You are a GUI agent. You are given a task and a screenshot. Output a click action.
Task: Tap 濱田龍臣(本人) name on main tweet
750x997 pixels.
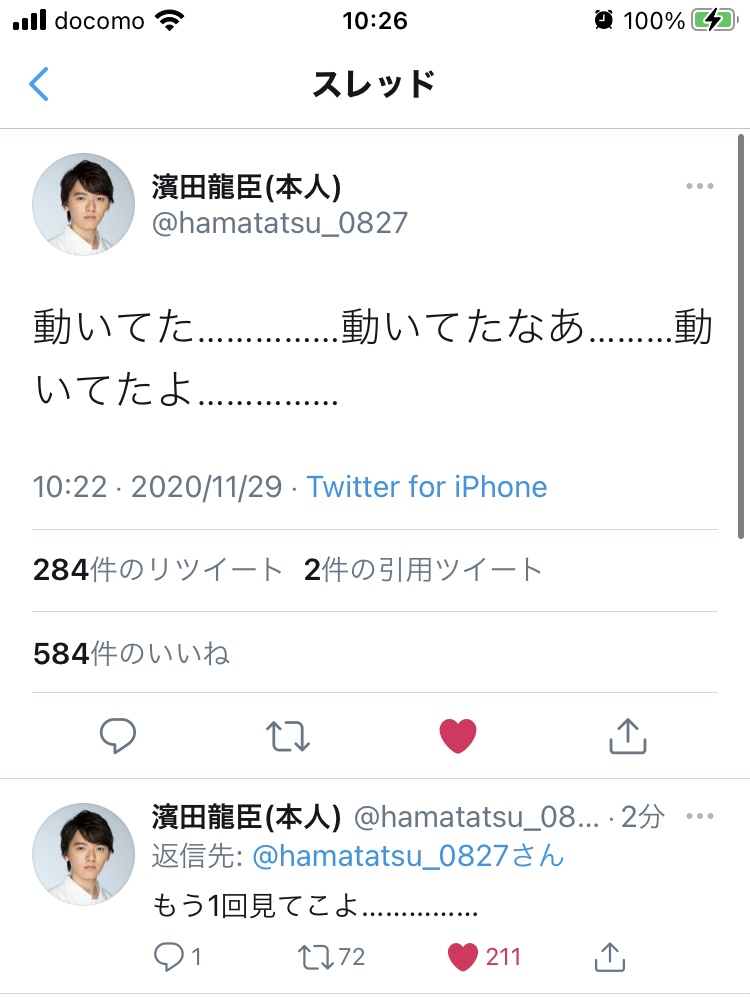[x=247, y=186]
